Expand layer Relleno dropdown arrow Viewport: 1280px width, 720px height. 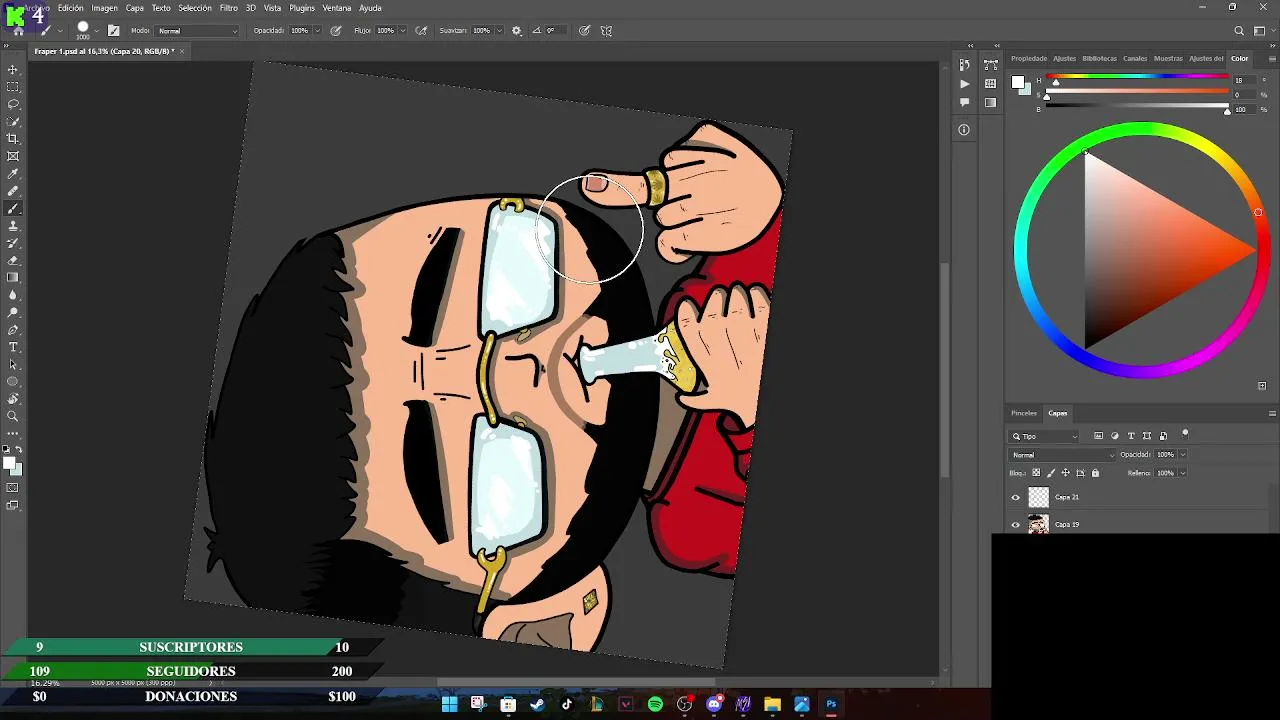[x=1183, y=473]
